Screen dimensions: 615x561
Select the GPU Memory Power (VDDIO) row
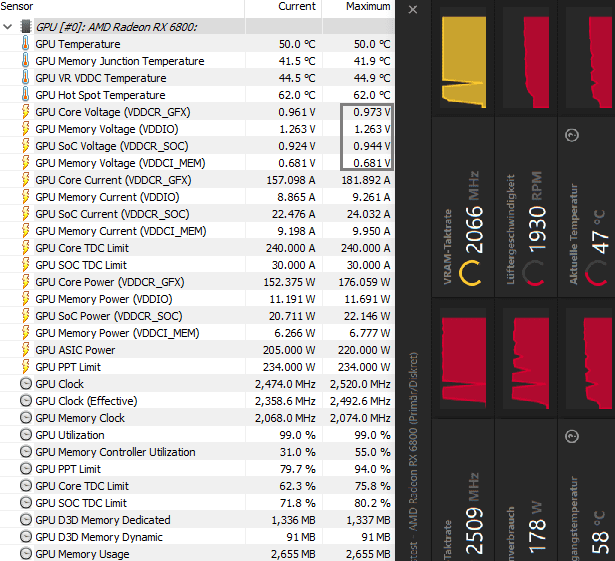pyautogui.click(x=197, y=299)
